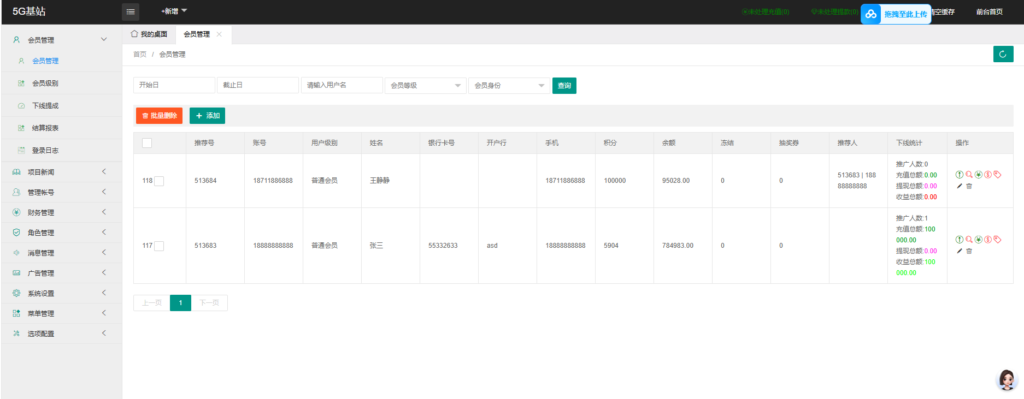1024x399 pixels.
Task: Click the tag icon in 张三's row
Action: 998,240
